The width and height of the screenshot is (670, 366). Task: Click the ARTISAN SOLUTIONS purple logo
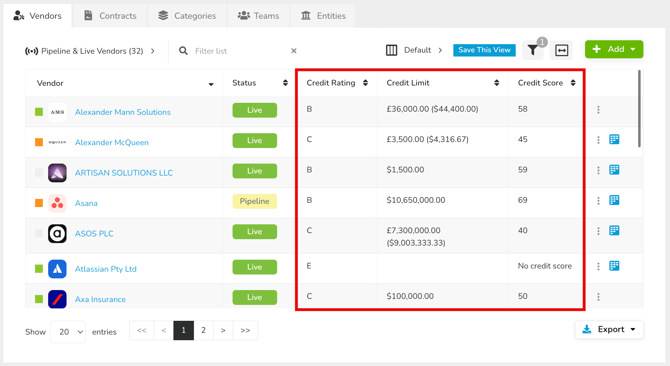(57, 173)
